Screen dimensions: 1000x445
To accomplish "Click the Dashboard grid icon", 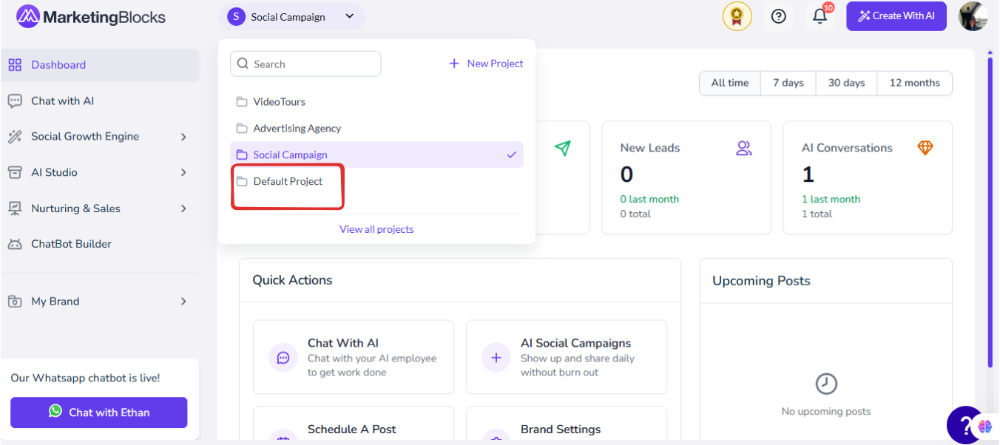I will pyautogui.click(x=15, y=65).
